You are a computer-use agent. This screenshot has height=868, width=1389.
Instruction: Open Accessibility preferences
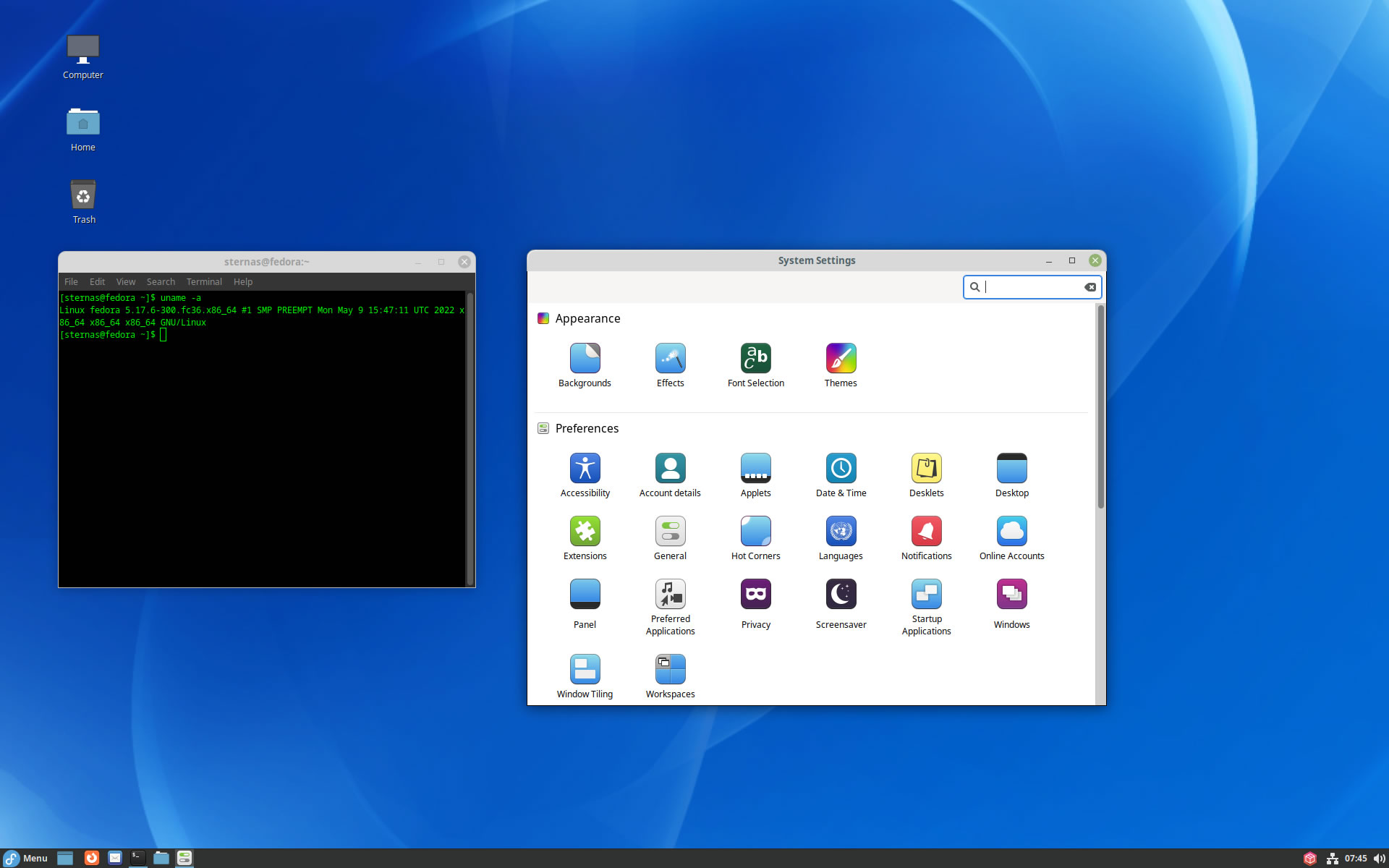585,475
